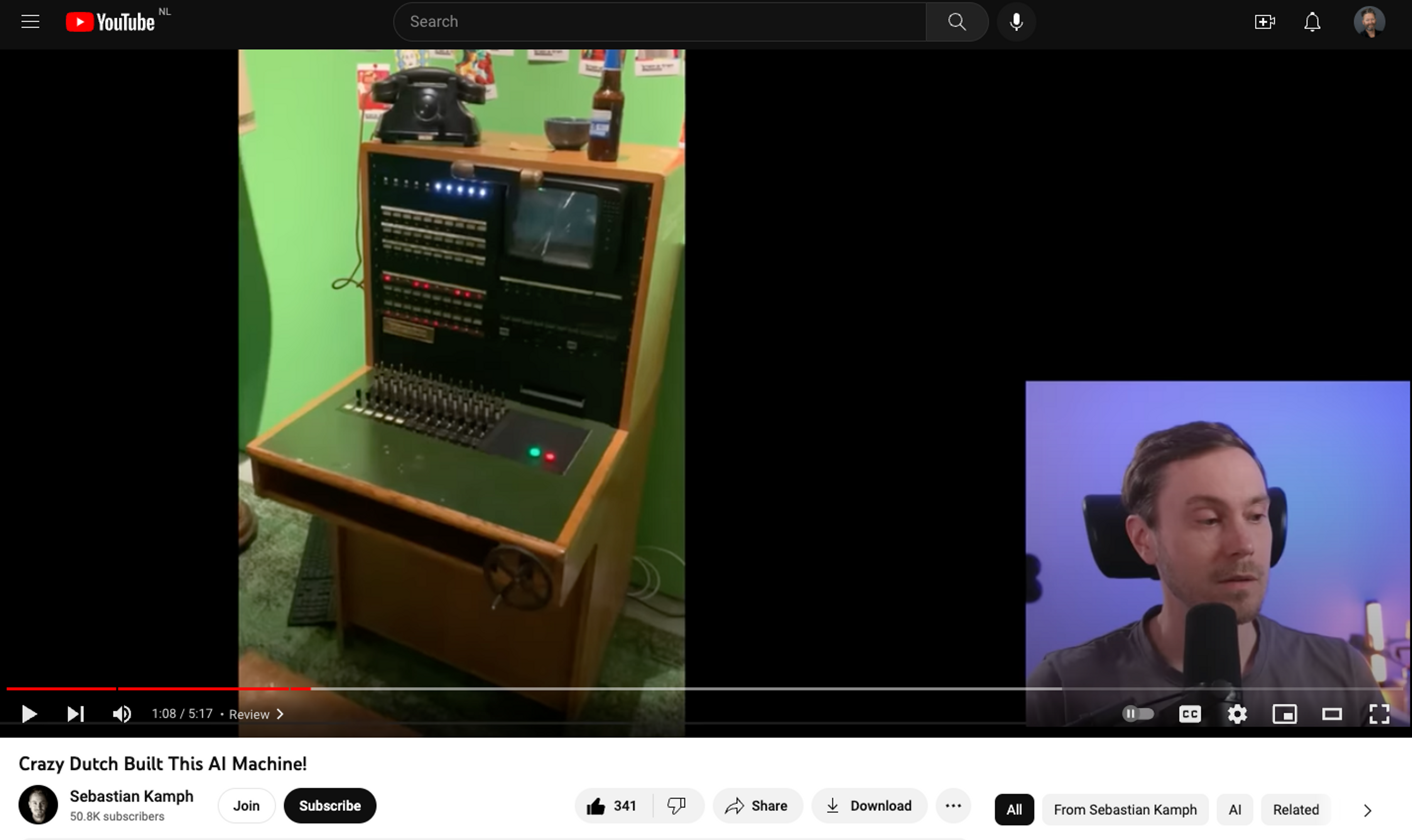
Task: Expand the Review chapter chevron
Action: click(280, 714)
